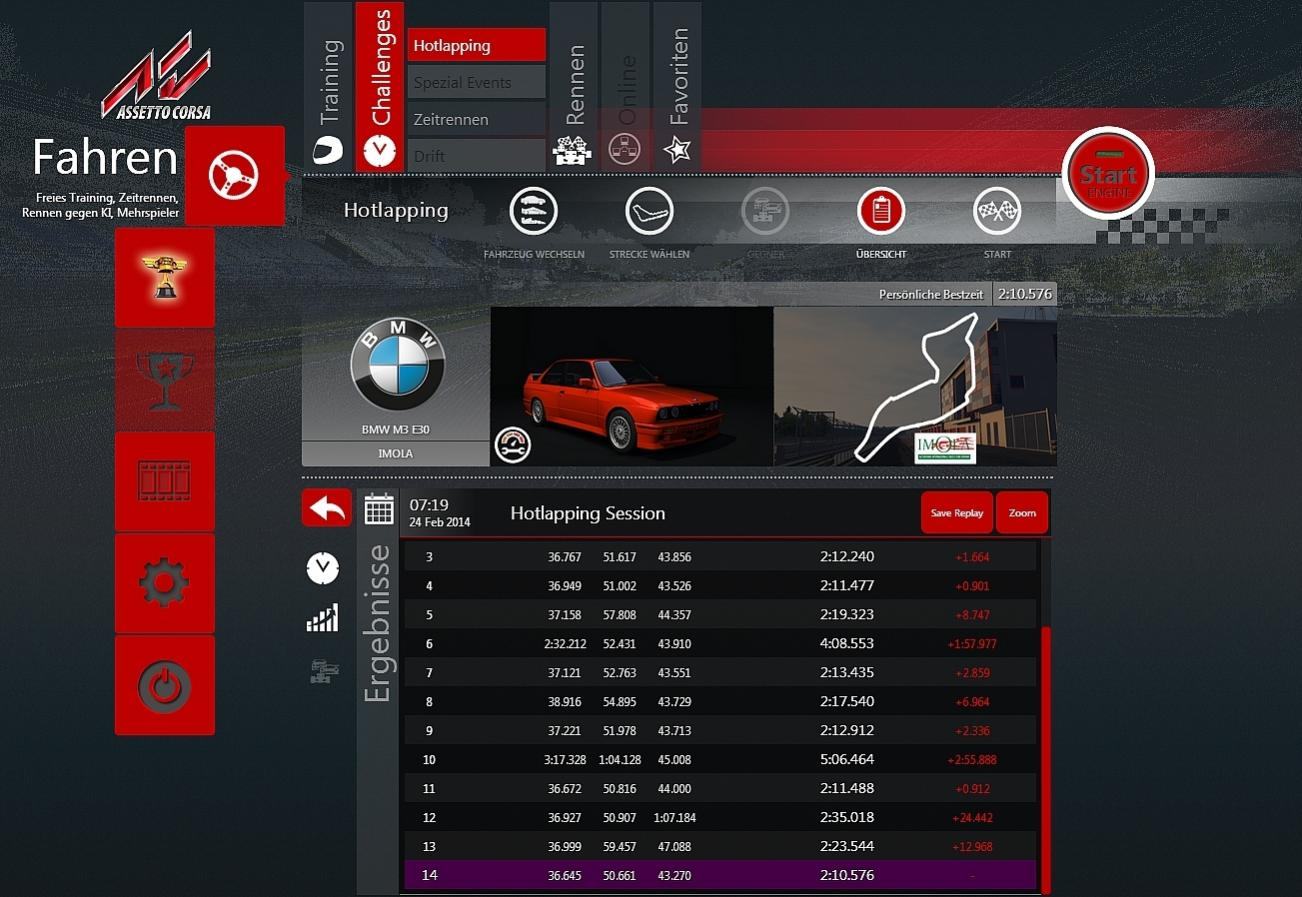1302x897 pixels.
Task: Select lap 11 row with 2:11.488
Action: pyautogui.click(x=720, y=789)
